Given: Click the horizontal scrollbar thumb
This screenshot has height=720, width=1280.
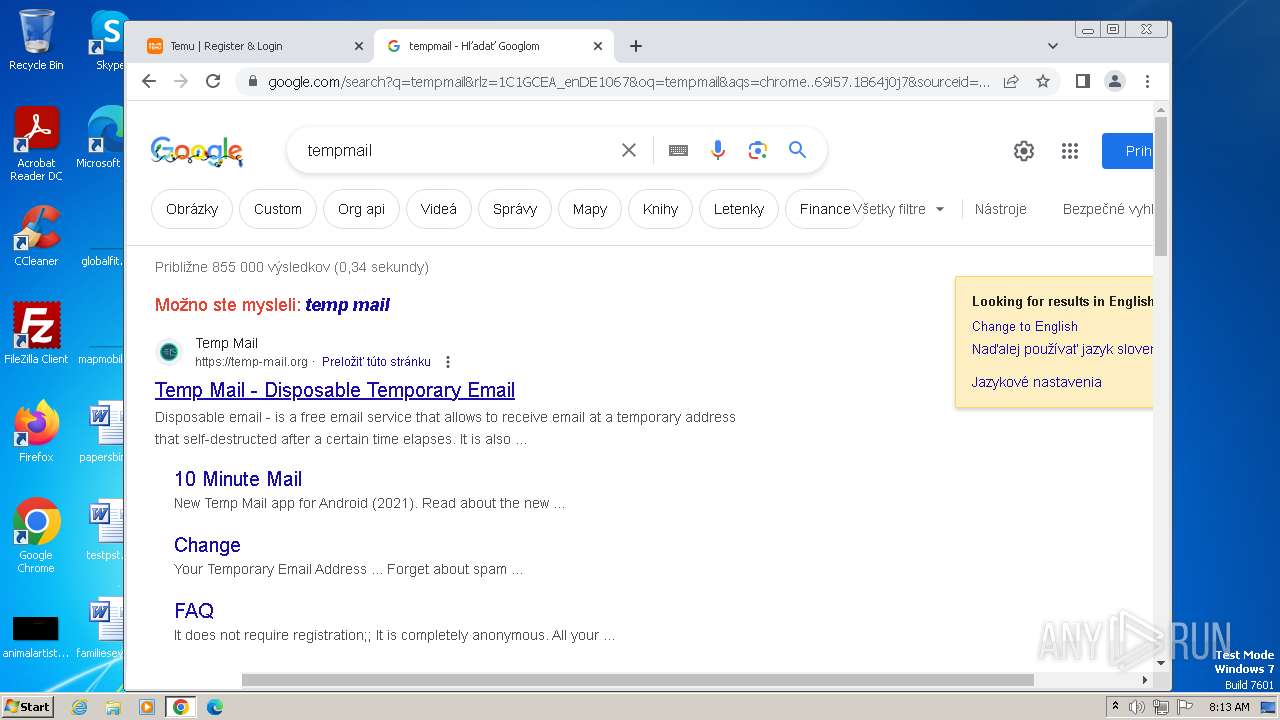Looking at the screenshot, I should click(x=637, y=680).
